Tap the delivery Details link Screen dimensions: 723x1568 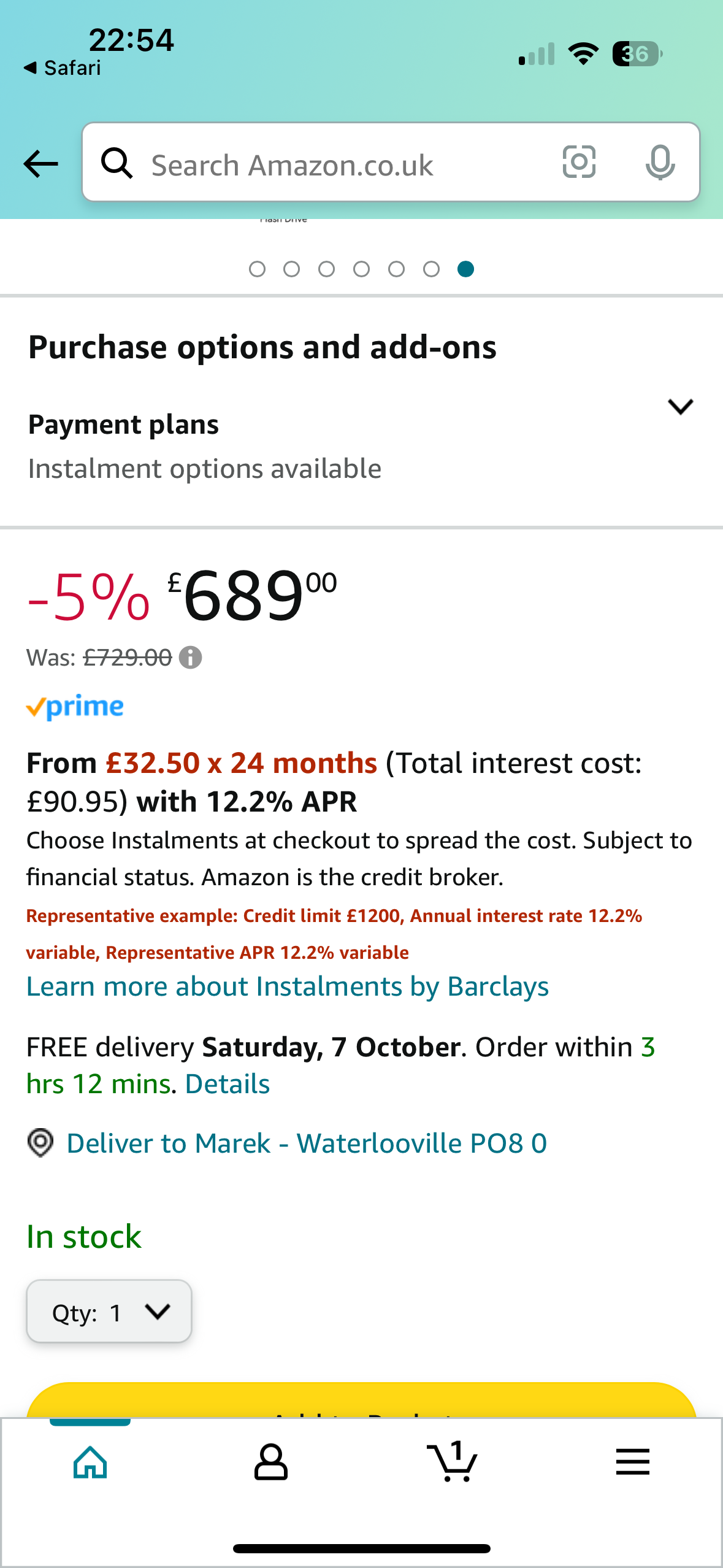[x=228, y=1084]
